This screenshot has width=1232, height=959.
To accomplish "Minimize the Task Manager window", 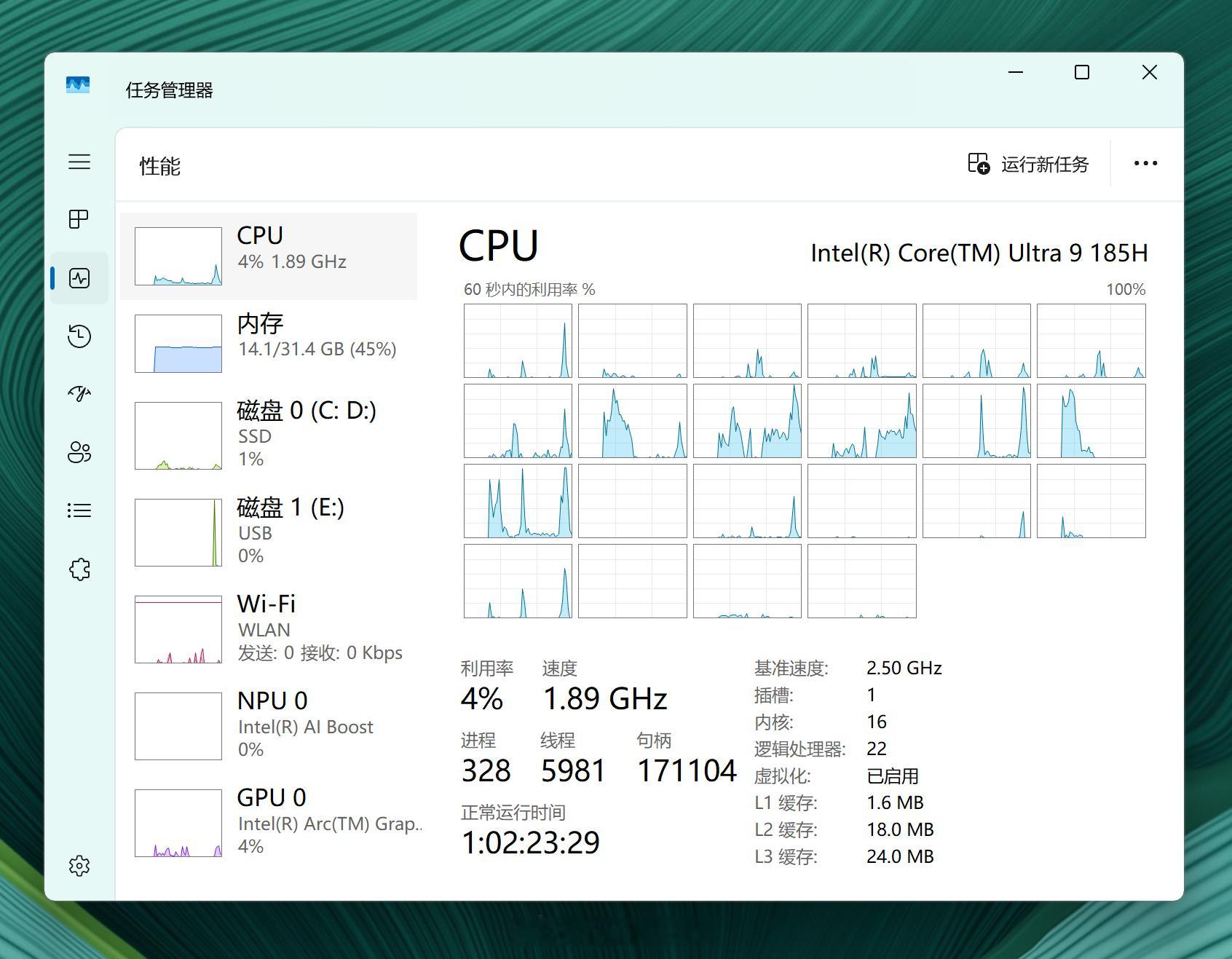I will click(1016, 72).
